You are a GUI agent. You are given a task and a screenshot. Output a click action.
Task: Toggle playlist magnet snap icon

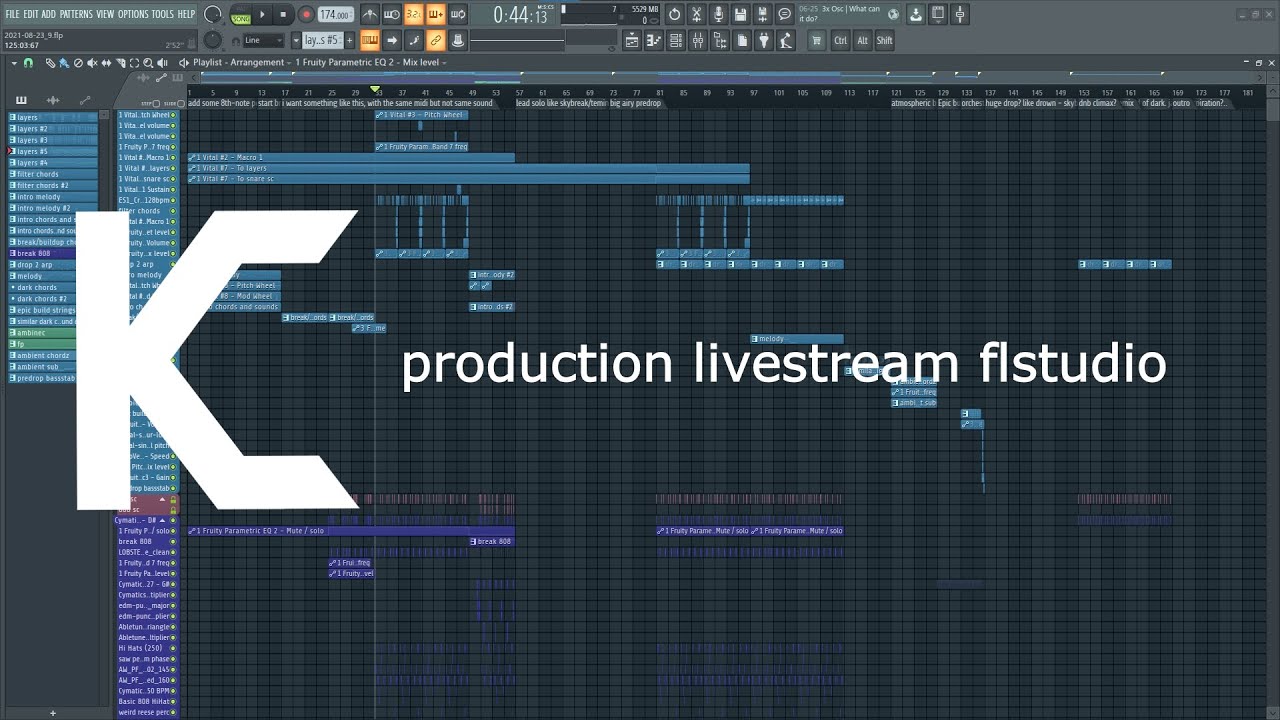point(28,63)
